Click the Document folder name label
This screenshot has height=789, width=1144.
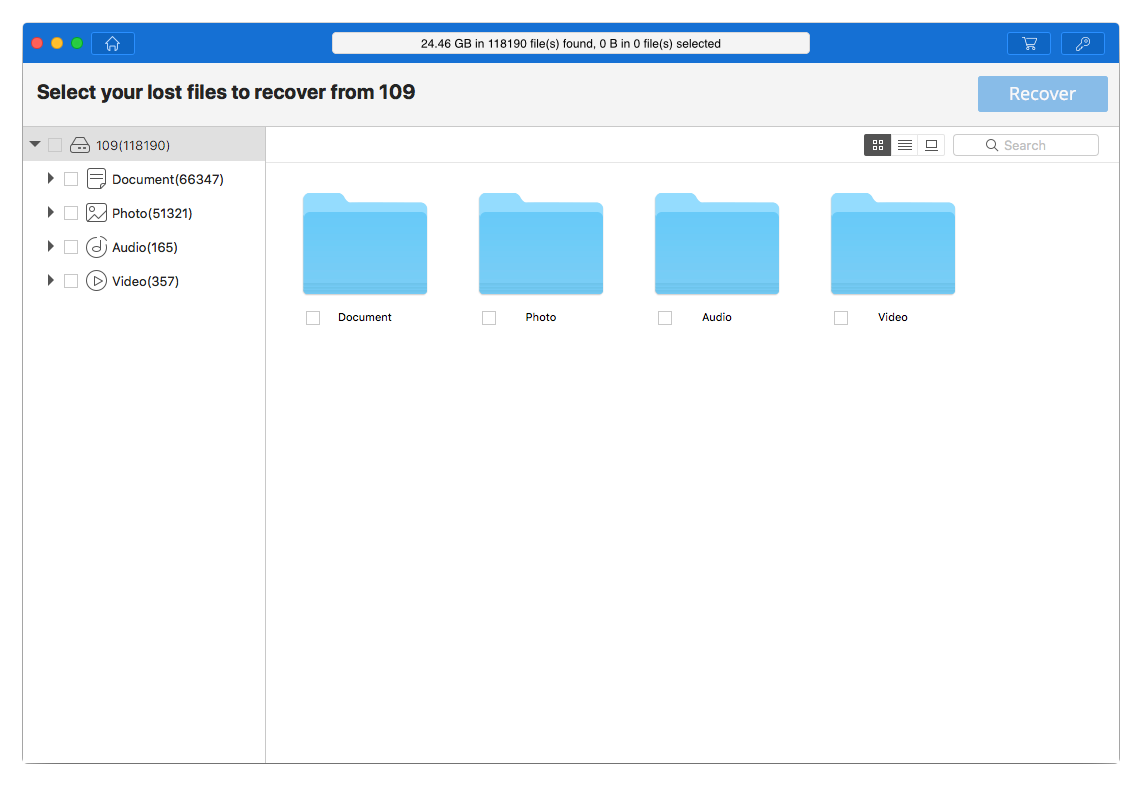pyautogui.click(x=365, y=317)
